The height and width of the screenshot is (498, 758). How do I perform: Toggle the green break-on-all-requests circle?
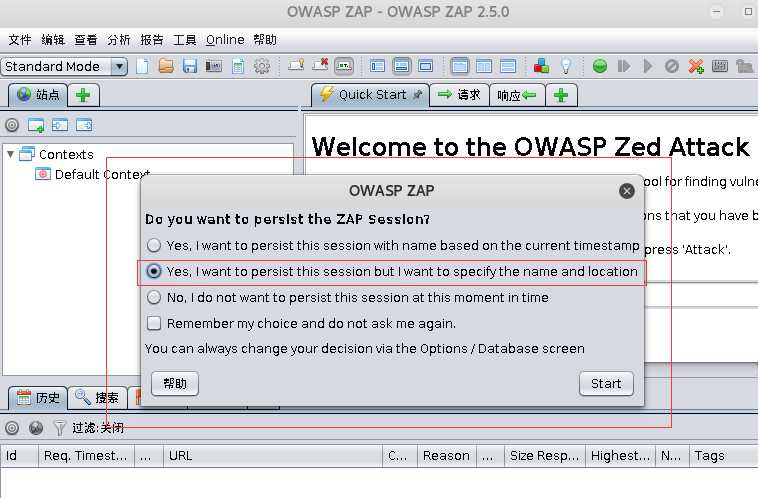tap(600, 66)
